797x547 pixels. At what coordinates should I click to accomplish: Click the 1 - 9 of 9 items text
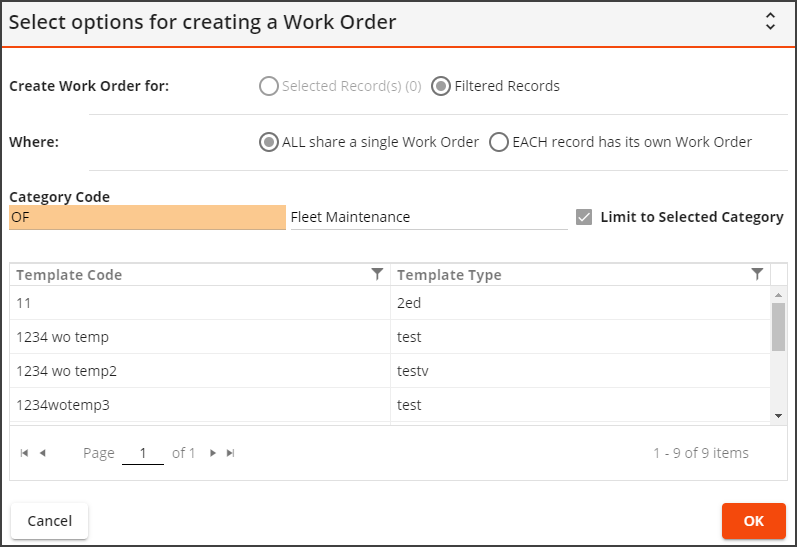pos(701,453)
